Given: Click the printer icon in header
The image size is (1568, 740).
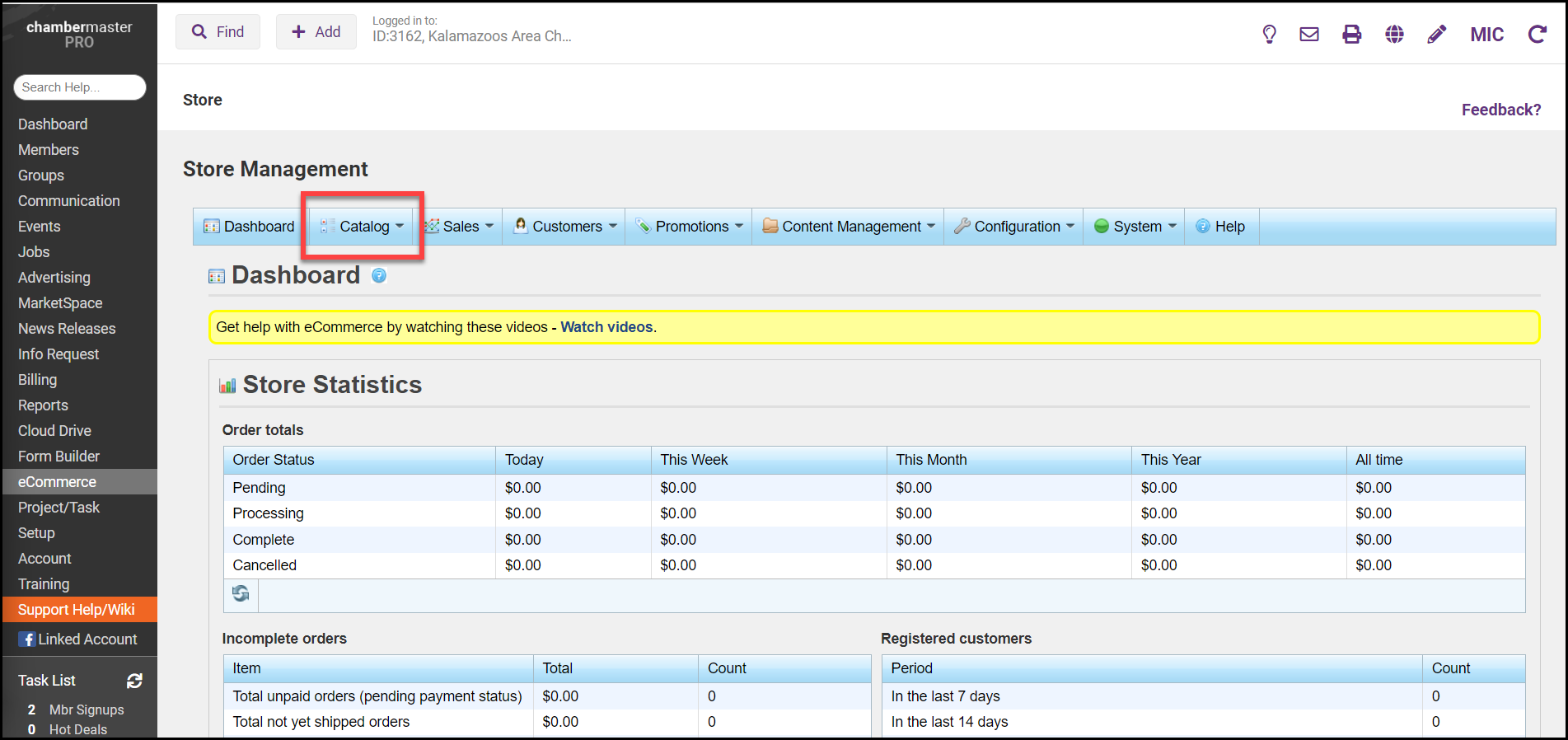Looking at the screenshot, I should pos(1352,34).
